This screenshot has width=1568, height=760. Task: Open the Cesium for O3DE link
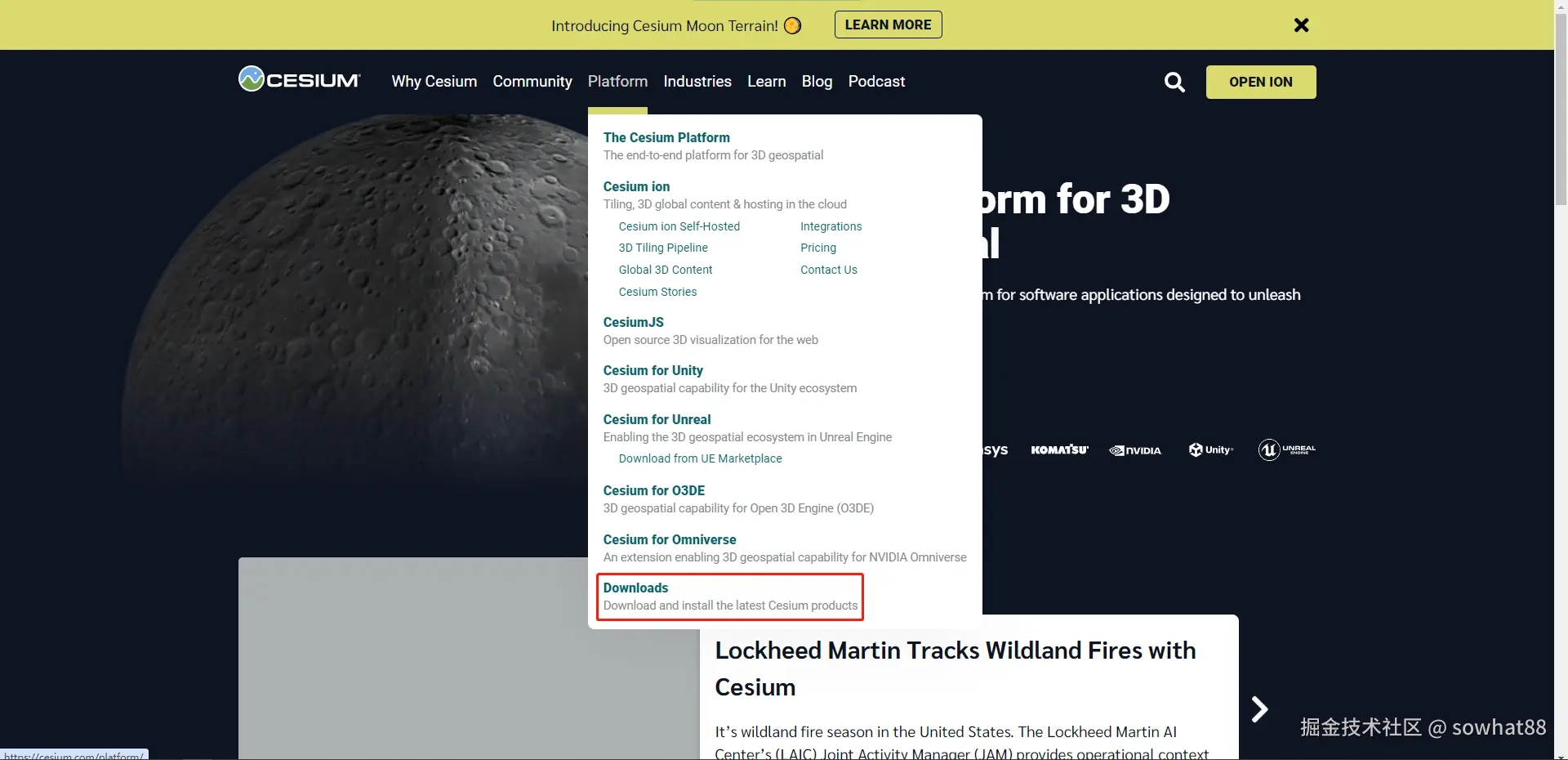[654, 490]
